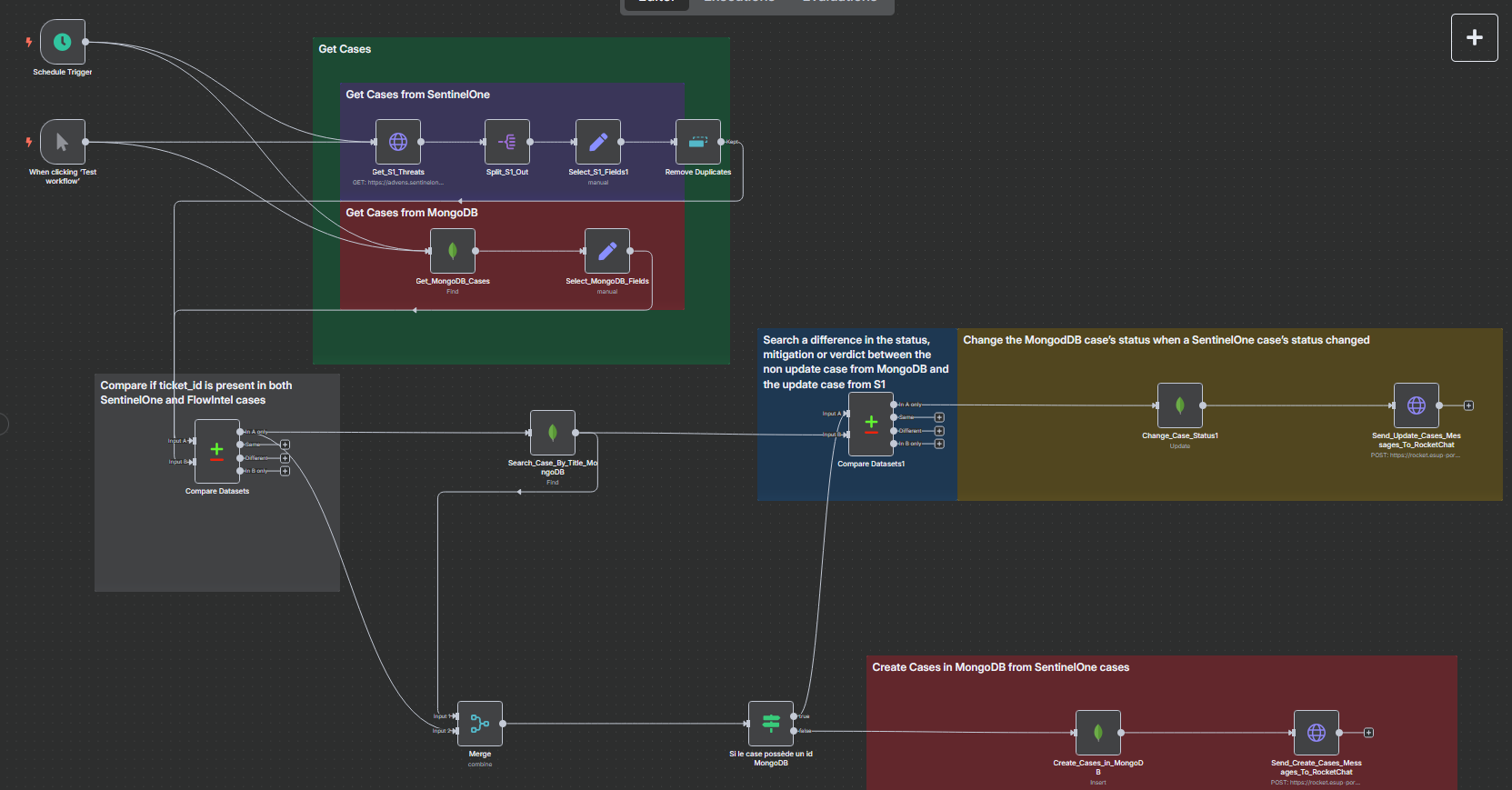Add node to Compare Datasets1 'In B only' output
The height and width of the screenshot is (790, 1512).
coord(939,444)
